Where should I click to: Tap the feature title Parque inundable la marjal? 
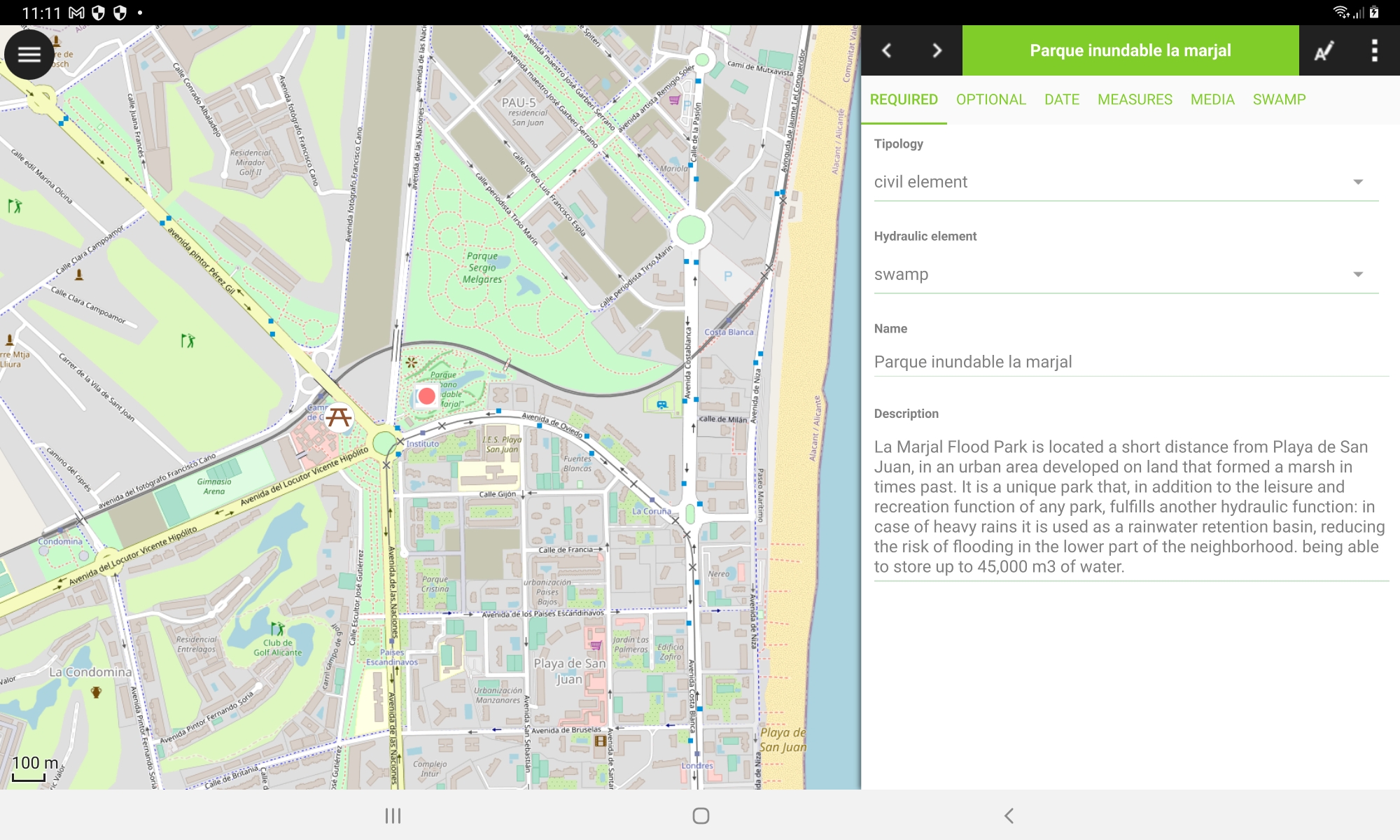1130,50
